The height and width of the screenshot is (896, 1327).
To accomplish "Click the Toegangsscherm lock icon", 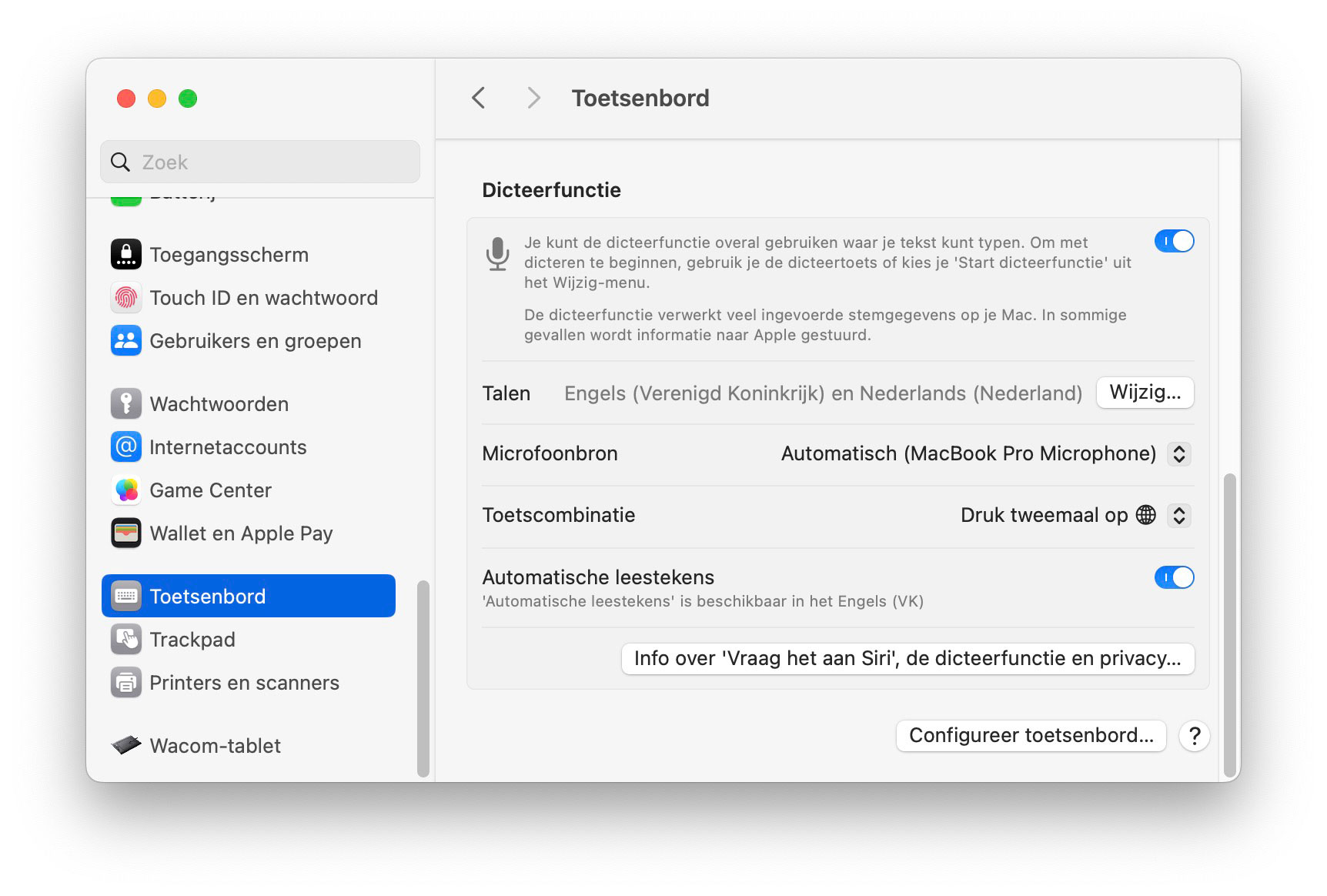I will click(x=126, y=254).
